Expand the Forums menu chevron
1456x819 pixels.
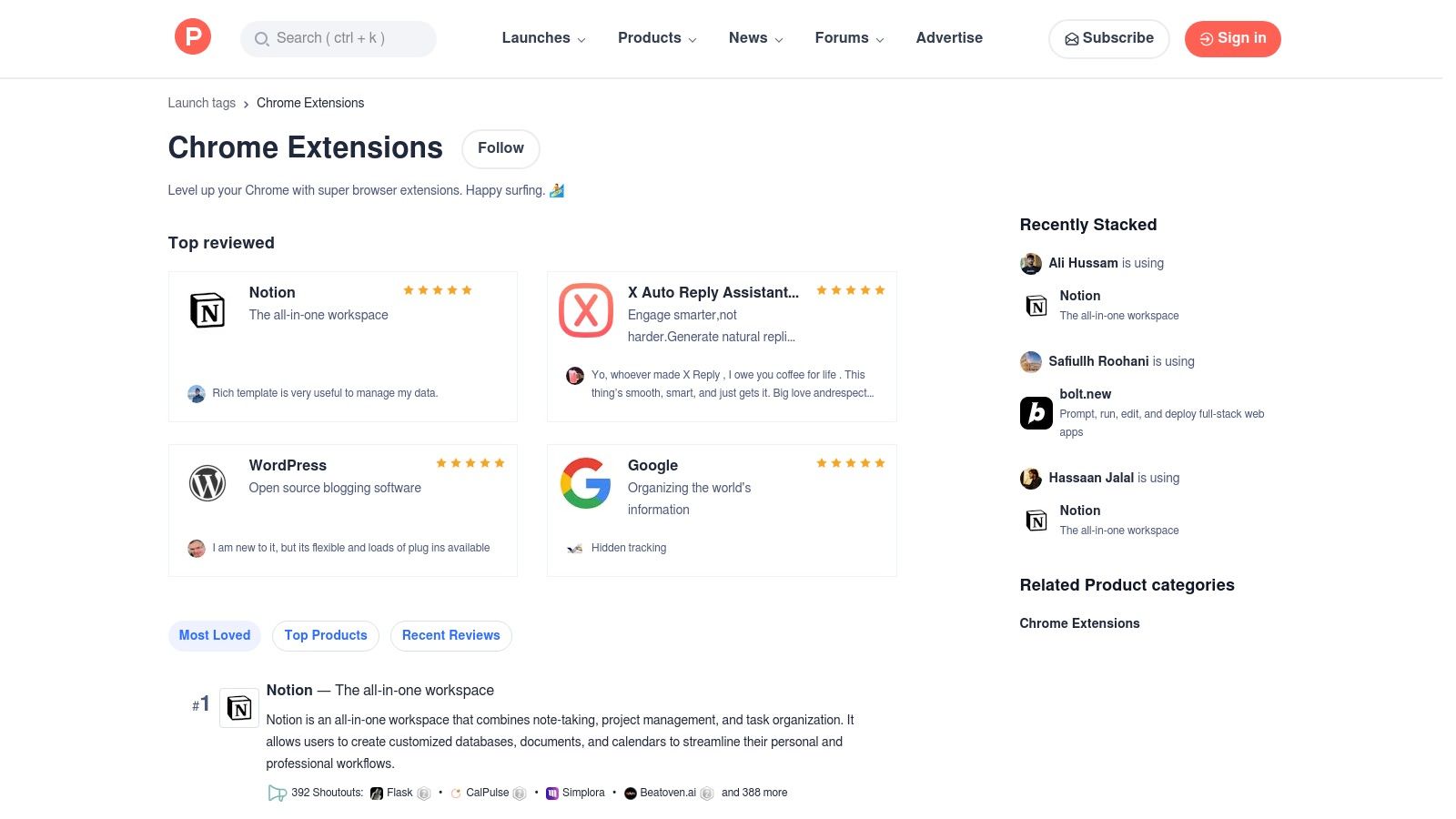coord(879,39)
